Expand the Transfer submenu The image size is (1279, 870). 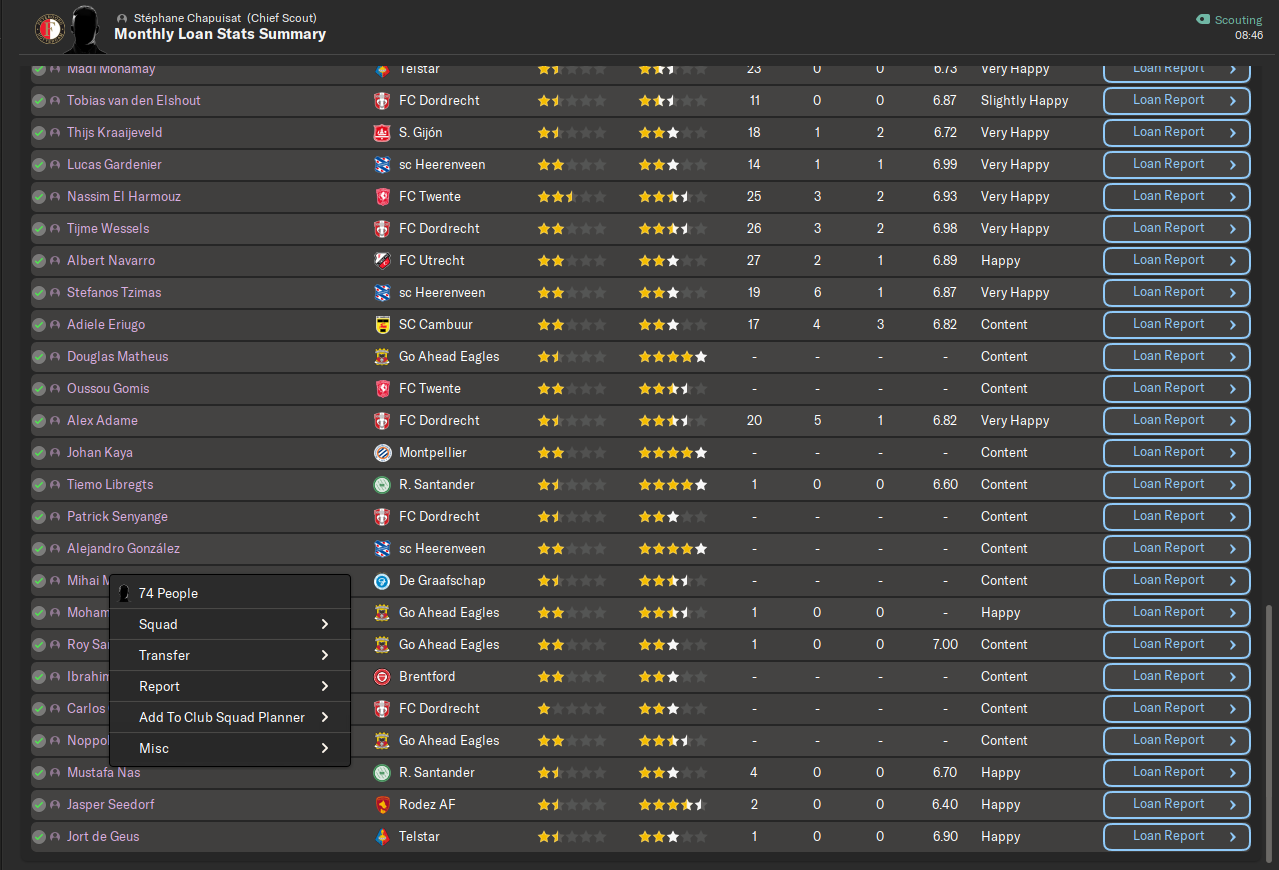tap(230, 655)
